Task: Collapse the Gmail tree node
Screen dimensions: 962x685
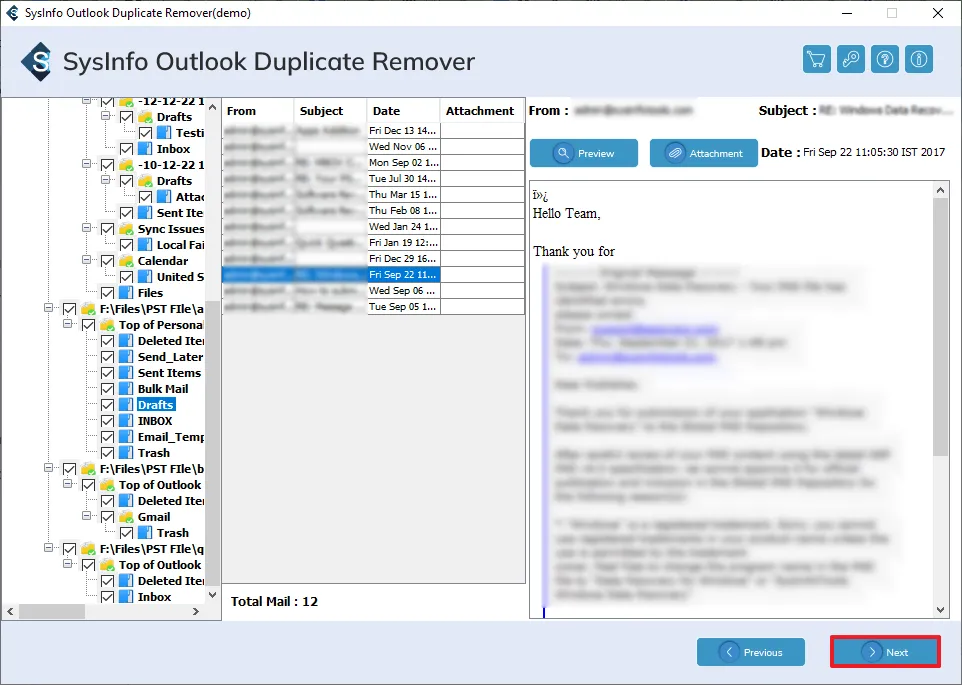Action: pyautogui.click(x=87, y=516)
